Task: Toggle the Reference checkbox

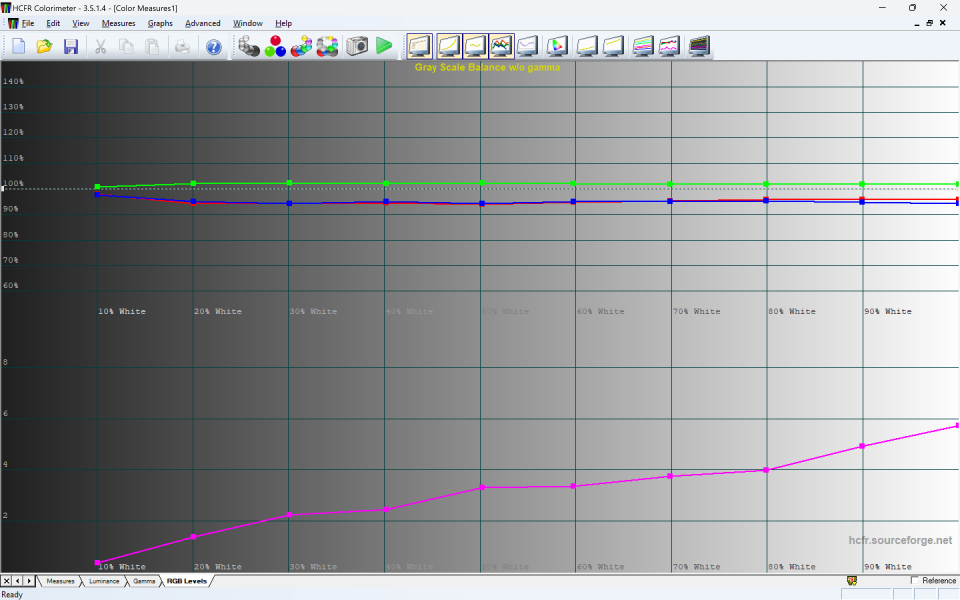Action: (x=915, y=580)
